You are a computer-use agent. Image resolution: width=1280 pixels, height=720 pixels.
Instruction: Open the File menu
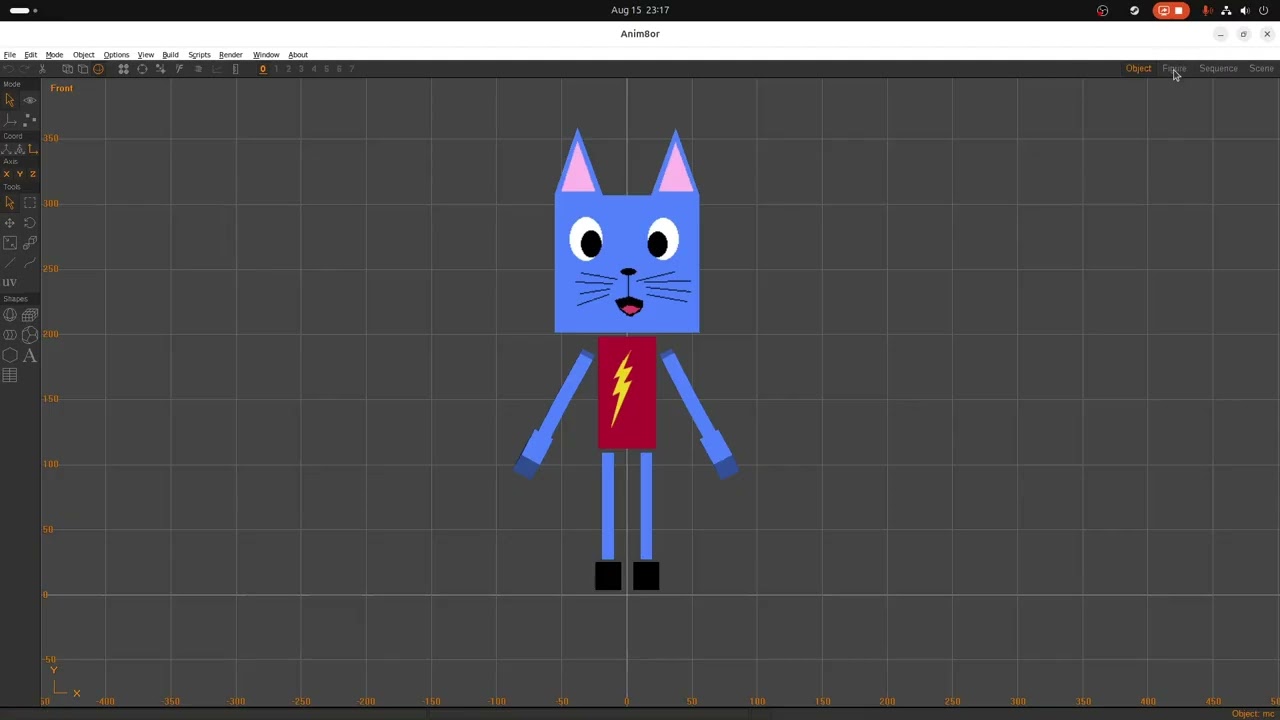[x=9, y=55]
